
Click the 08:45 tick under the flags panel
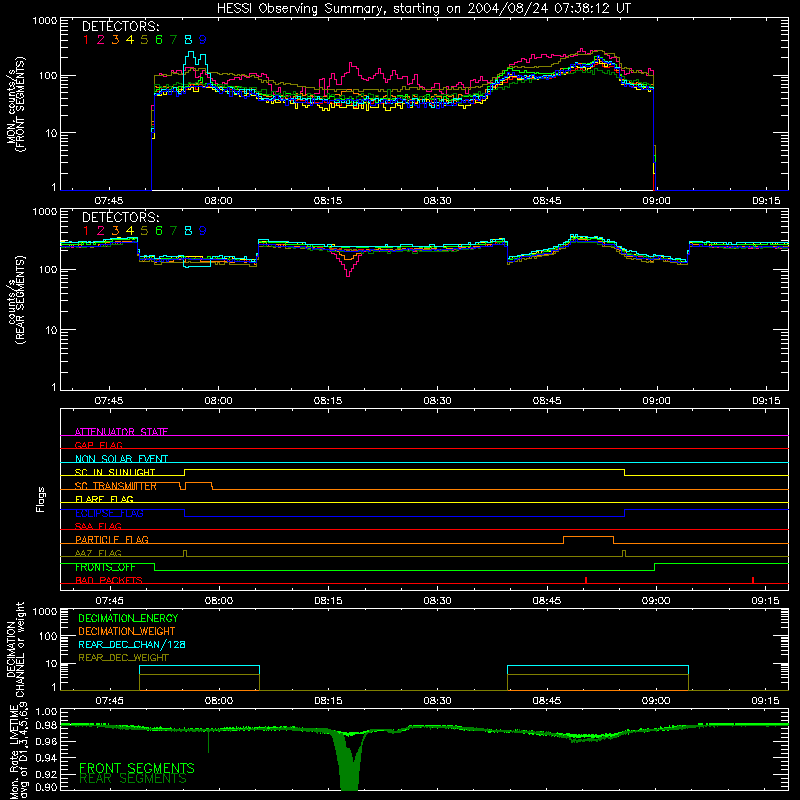tap(547, 601)
